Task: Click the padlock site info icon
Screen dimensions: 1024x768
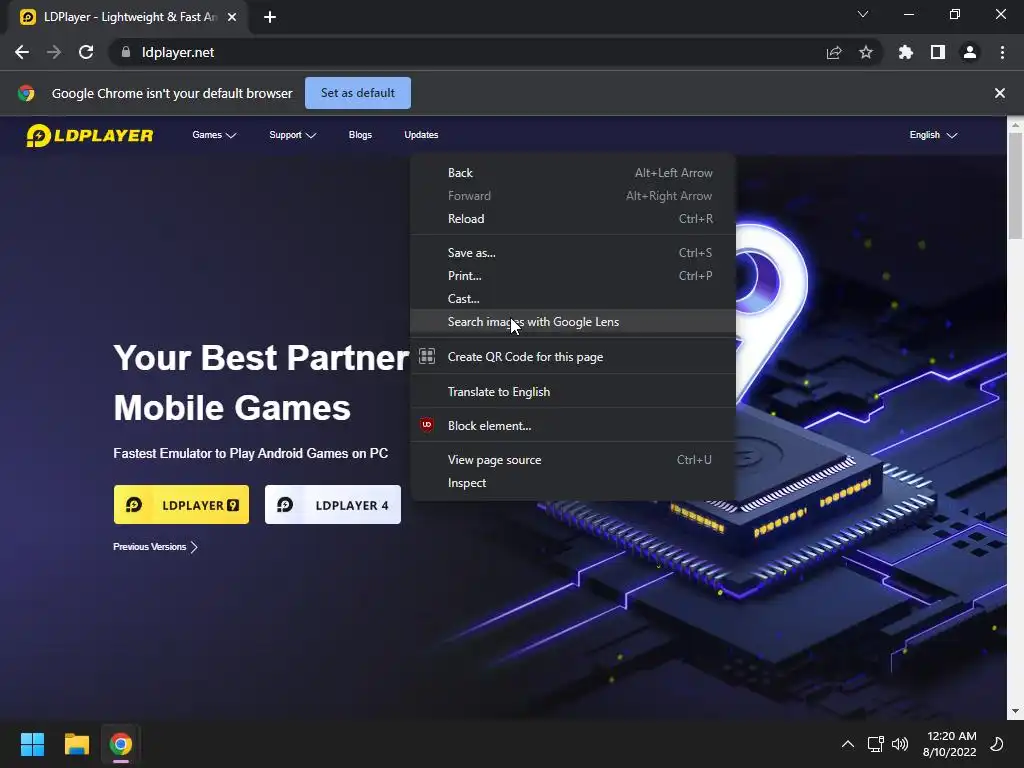Action: point(126,52)
